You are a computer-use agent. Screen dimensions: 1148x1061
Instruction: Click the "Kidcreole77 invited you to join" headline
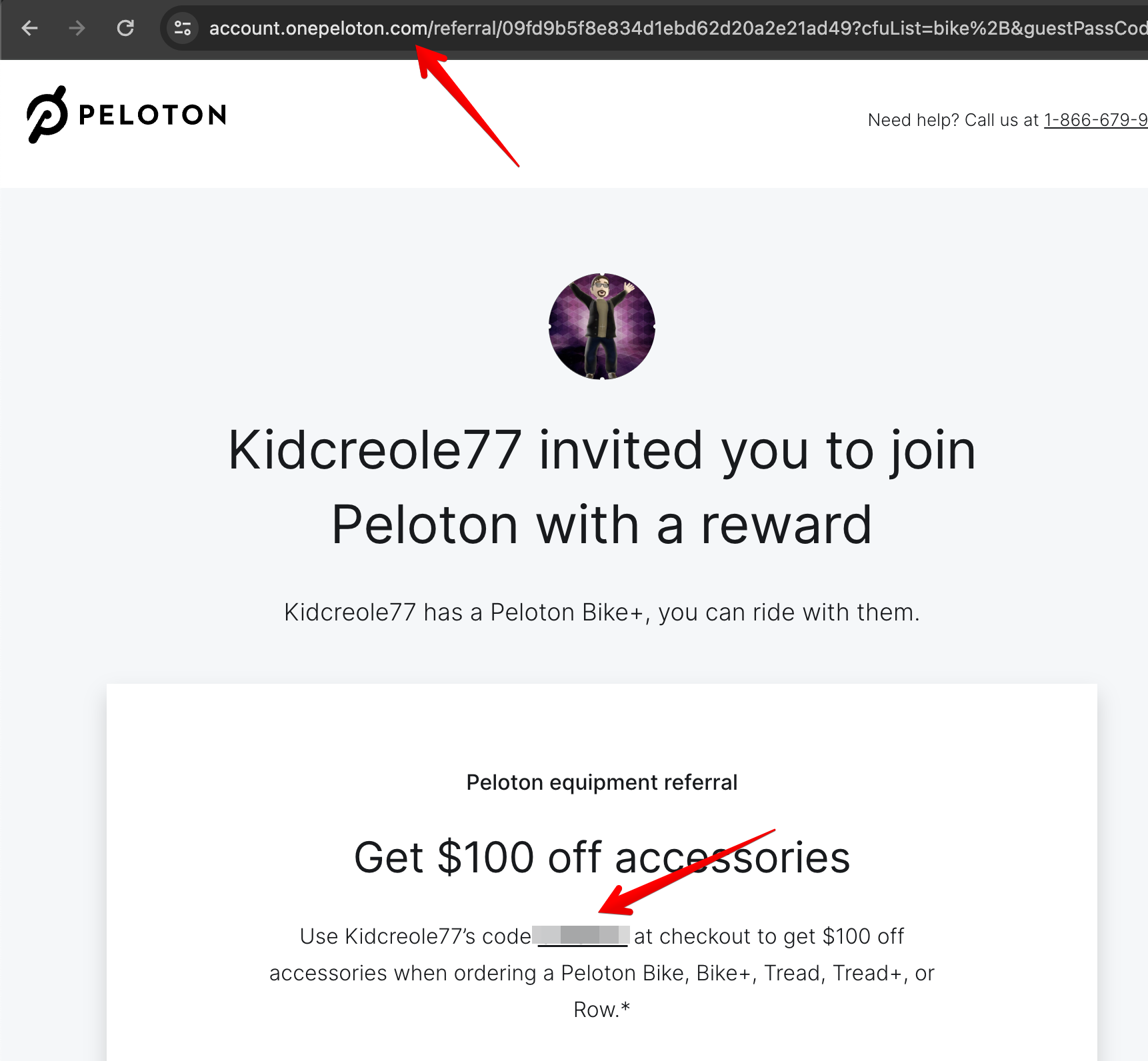coord(601,451)
